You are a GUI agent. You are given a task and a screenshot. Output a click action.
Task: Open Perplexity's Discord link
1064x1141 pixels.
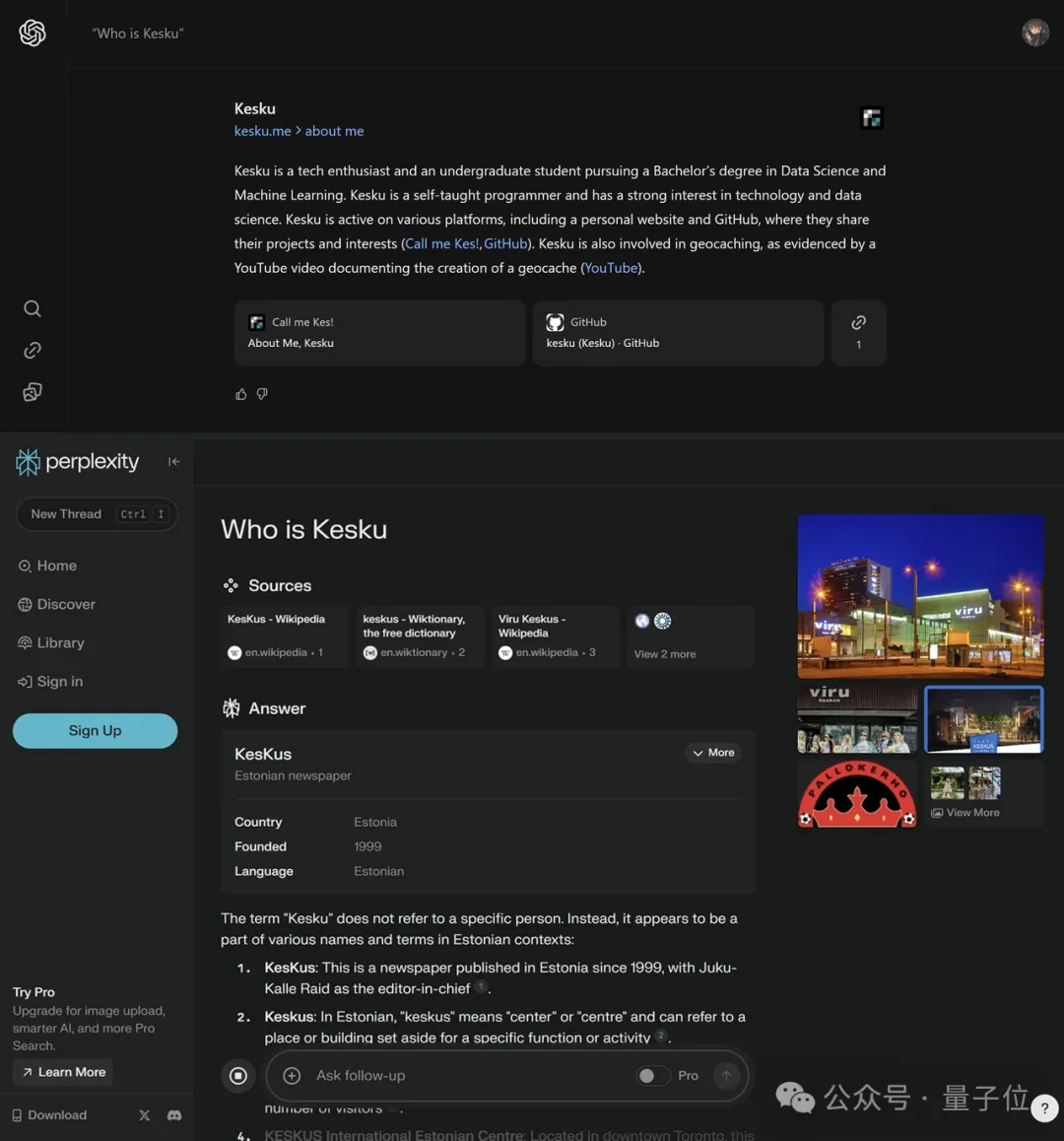click(x=174, y=1115)
